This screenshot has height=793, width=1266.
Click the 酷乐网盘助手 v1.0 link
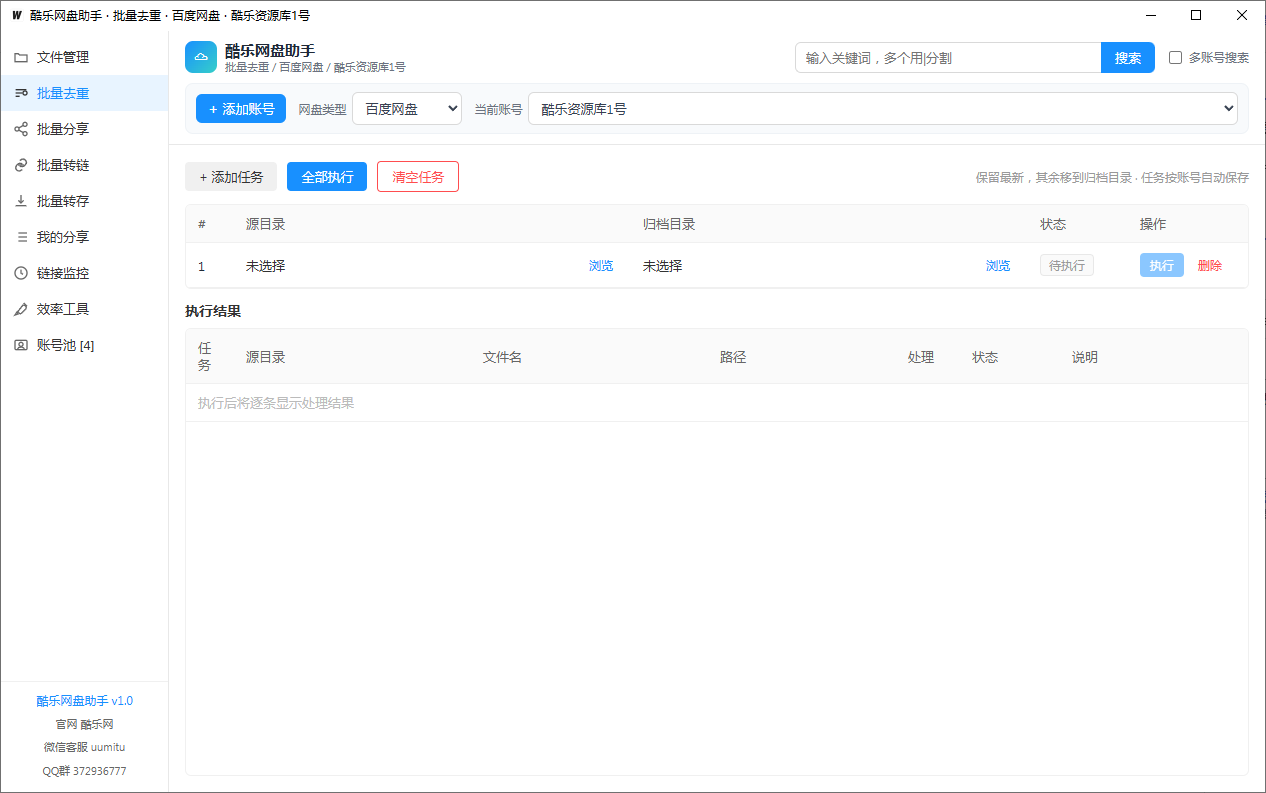pyautogui.click(x=85, y=701)
